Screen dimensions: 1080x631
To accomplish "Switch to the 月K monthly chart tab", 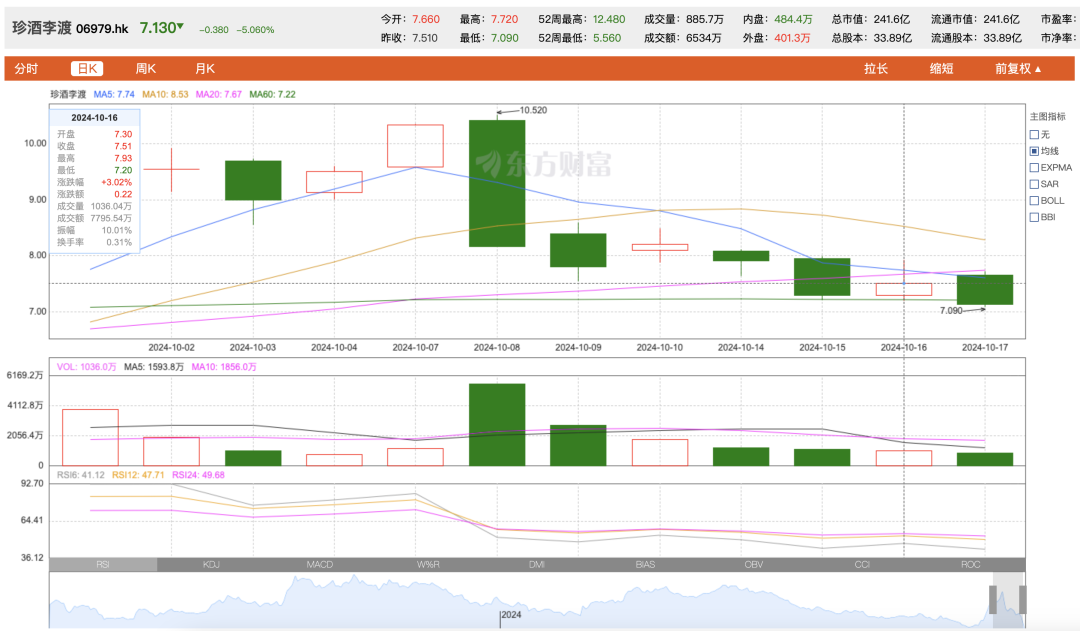I will [205, 69].
